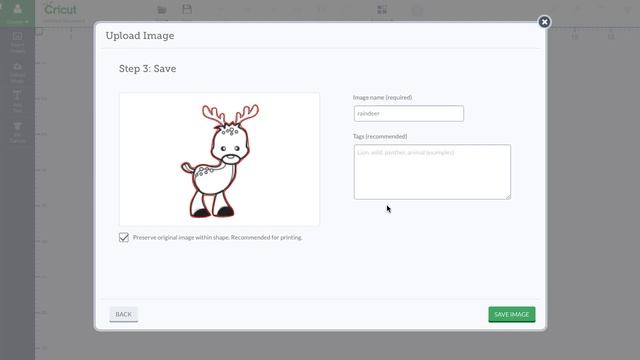Close the Upload Image dialog
The image size is (640, 360).
[544, 22]
